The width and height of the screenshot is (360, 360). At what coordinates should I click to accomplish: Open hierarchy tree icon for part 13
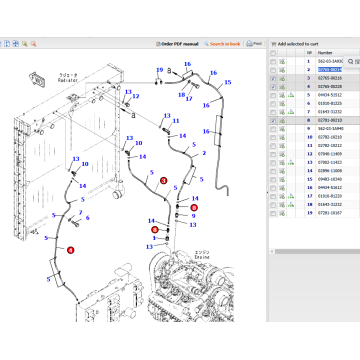click(x=291, y=162)
